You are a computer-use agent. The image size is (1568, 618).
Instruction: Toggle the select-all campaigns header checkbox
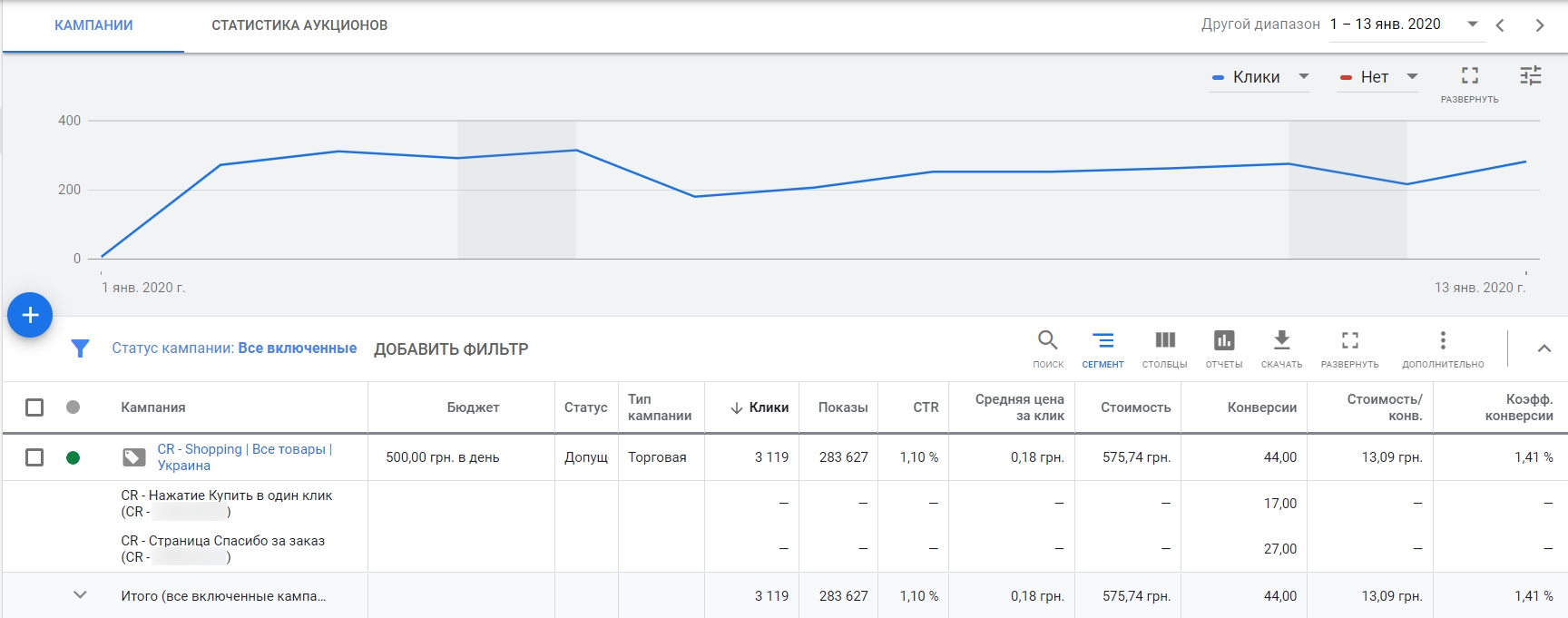click(34, 407)
